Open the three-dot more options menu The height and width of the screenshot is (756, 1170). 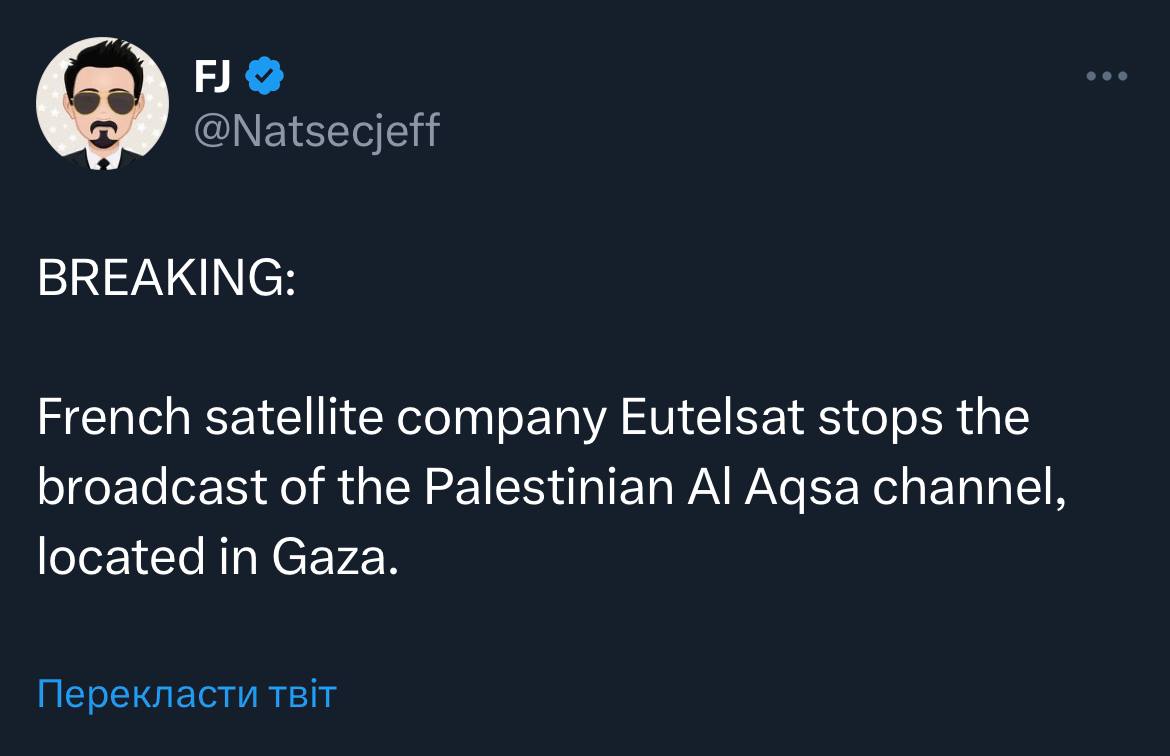tap(1107, 76)
